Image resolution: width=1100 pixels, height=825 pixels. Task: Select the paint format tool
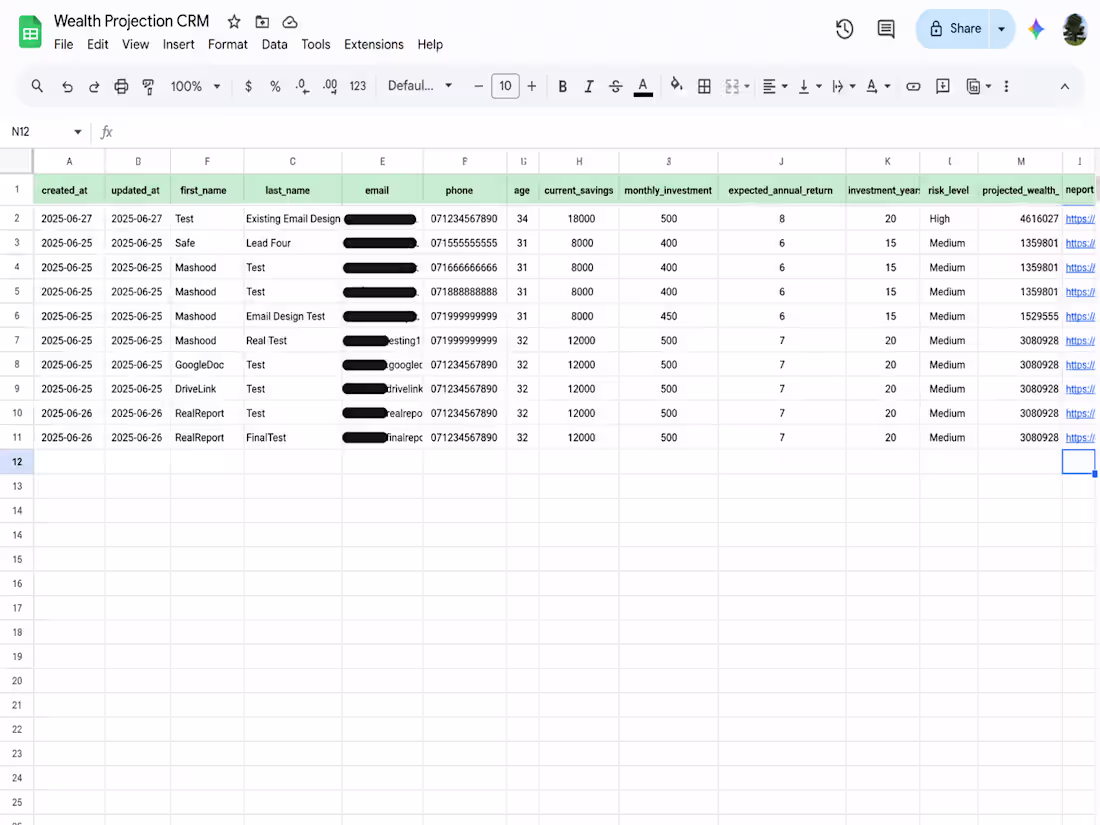pyautogui.click(x=148, y=86)
